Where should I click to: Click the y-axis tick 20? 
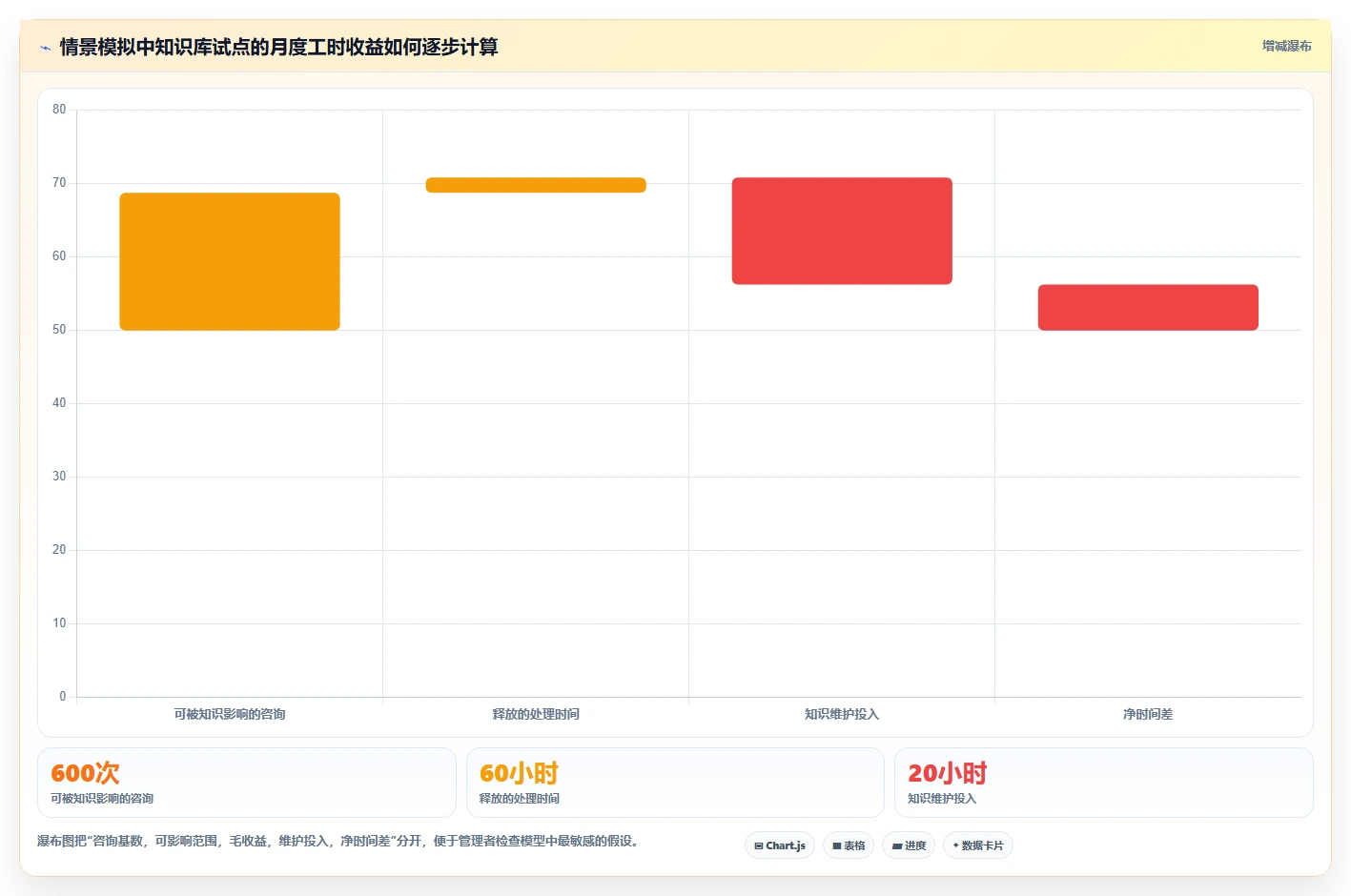point(59,550)
